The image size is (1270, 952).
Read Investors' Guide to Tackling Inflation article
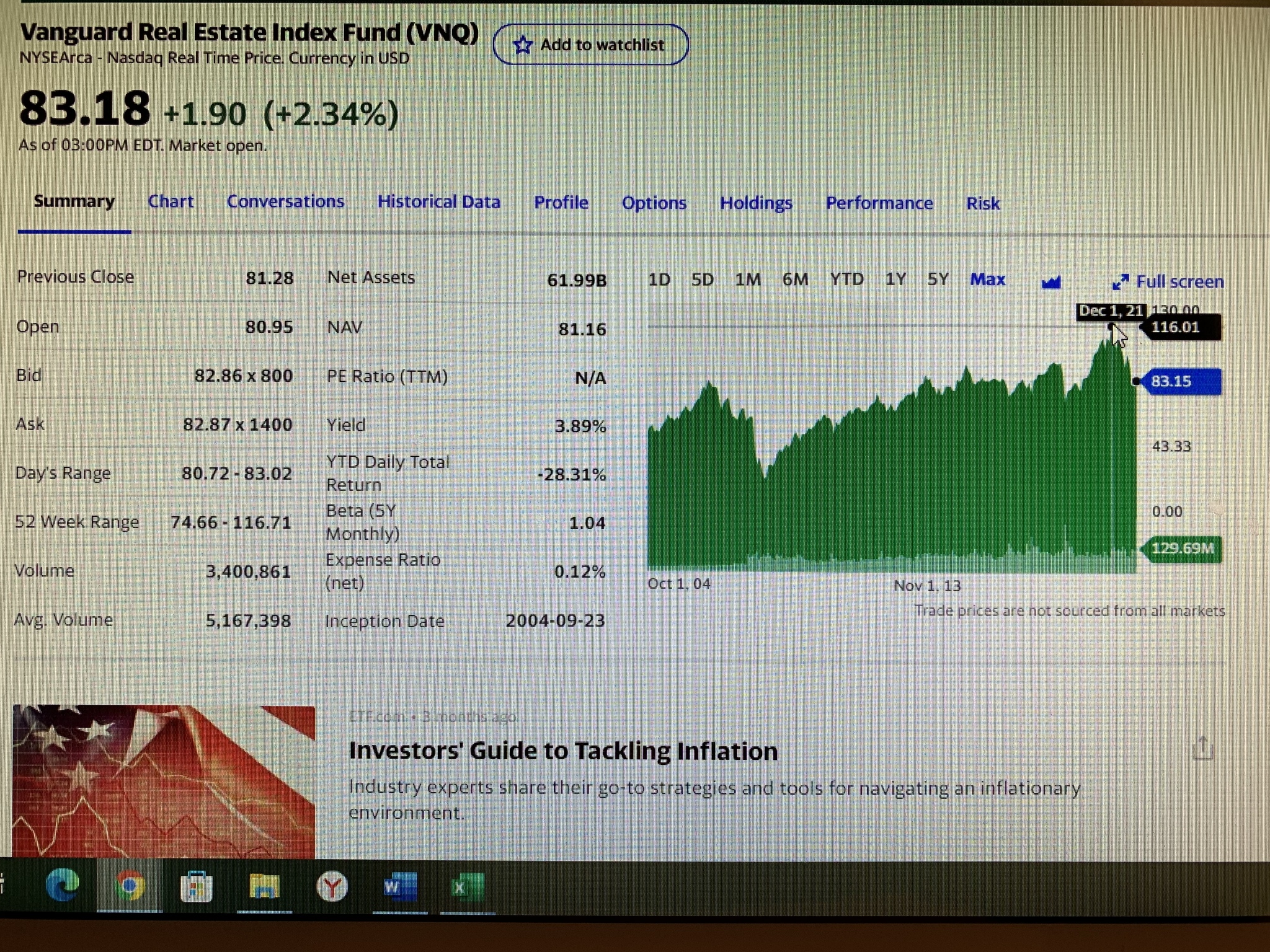tap(563, 751)
